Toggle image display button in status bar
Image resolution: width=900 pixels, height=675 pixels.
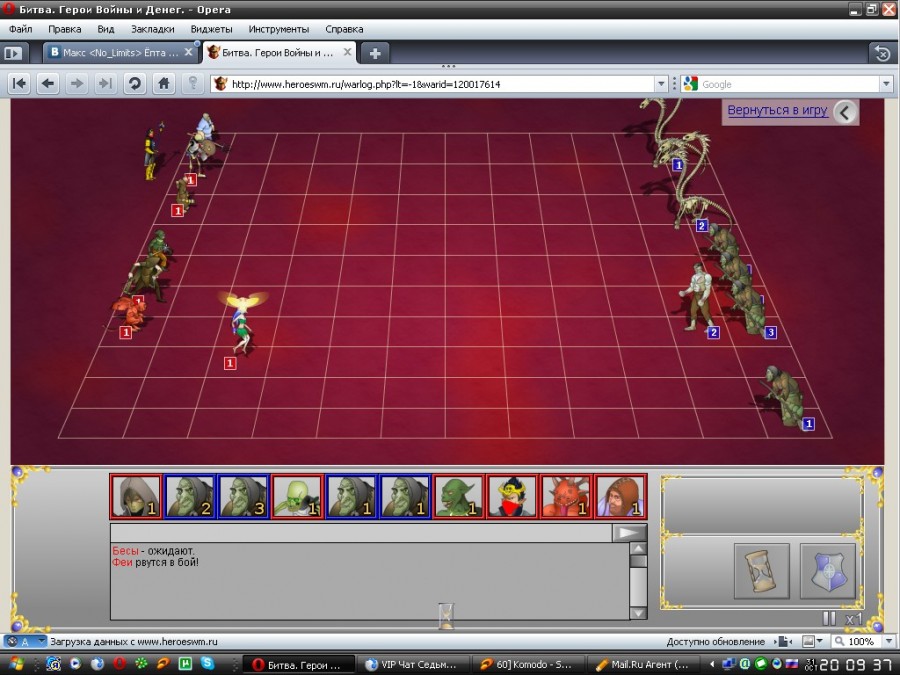(808, 641)
